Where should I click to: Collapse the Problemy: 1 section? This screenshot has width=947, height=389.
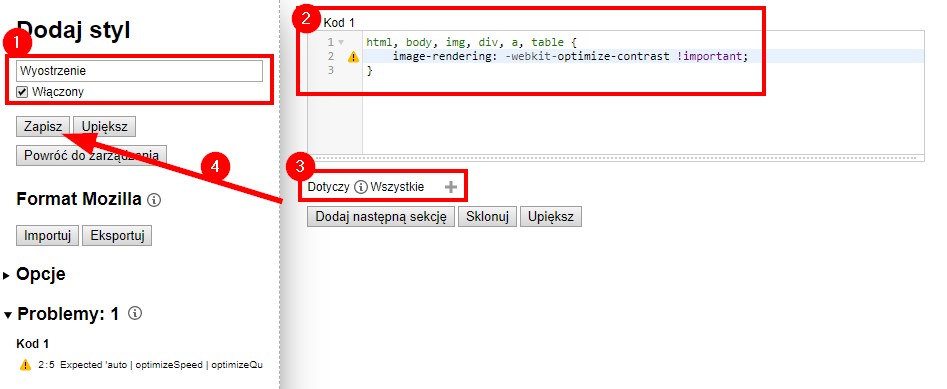8,315
